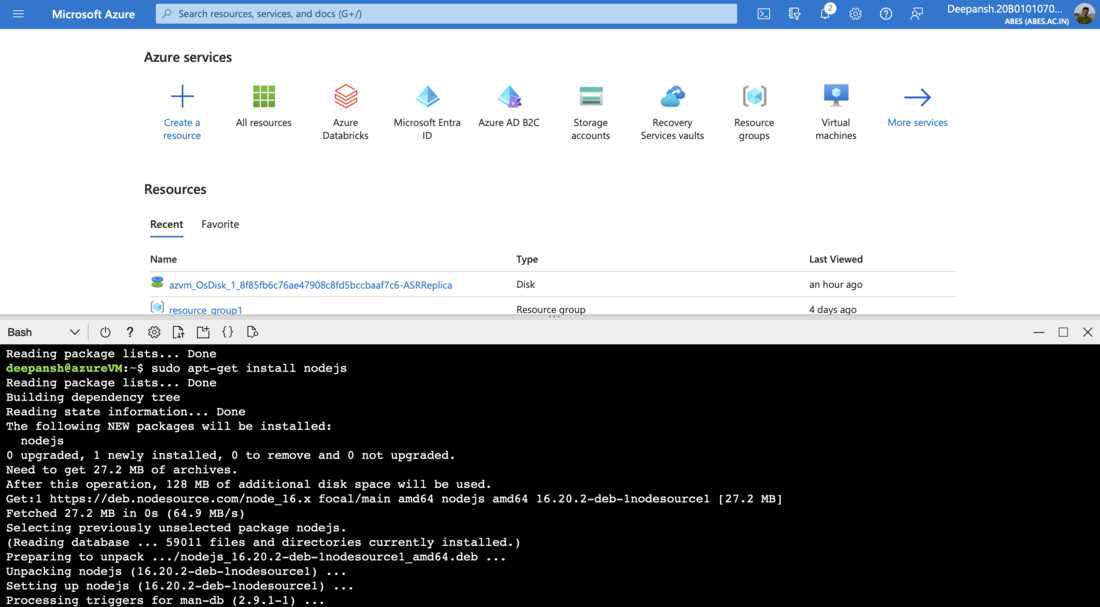The height and width of the screenshot is (607, 1100).
Task: Click the Create a resource label
Action: tap(182, 129)
